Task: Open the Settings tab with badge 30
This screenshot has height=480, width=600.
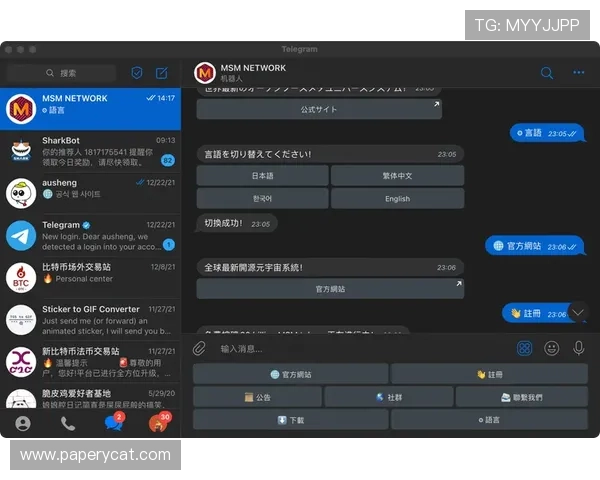Action: 158,423
